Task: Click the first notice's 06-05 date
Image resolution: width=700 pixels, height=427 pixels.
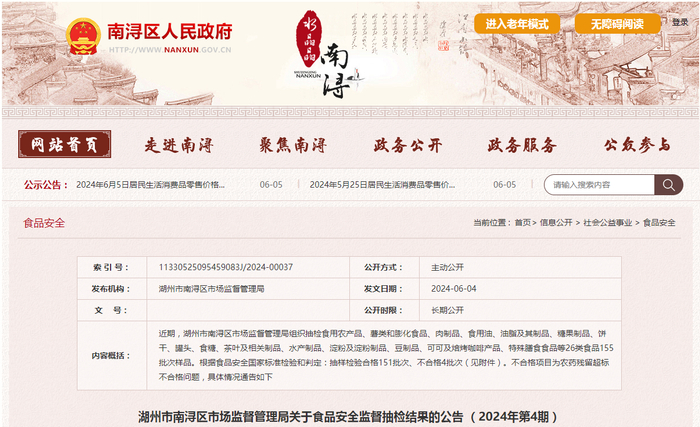Action: tap(271, 184)
